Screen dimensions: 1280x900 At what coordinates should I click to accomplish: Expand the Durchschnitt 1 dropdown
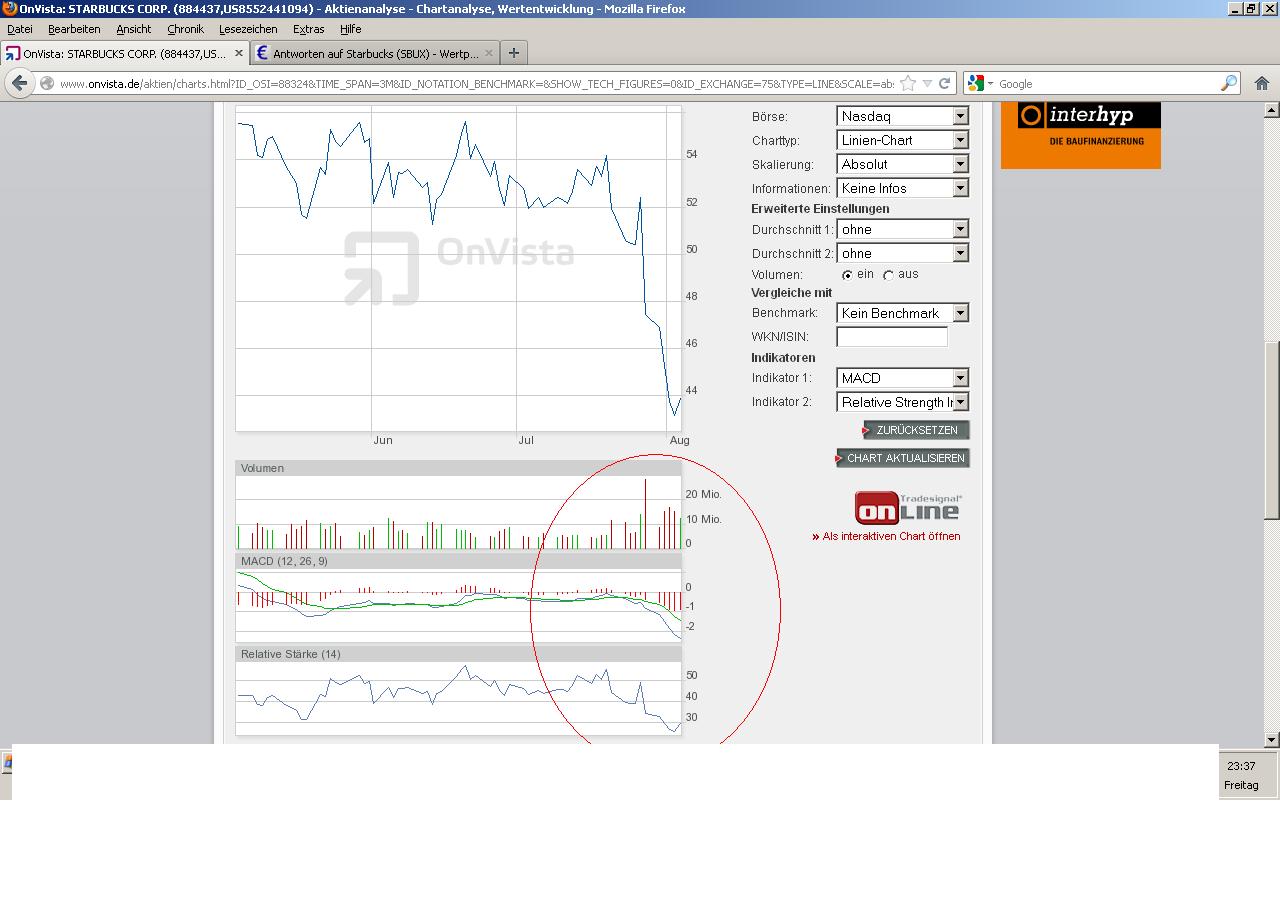click(902, 229)
